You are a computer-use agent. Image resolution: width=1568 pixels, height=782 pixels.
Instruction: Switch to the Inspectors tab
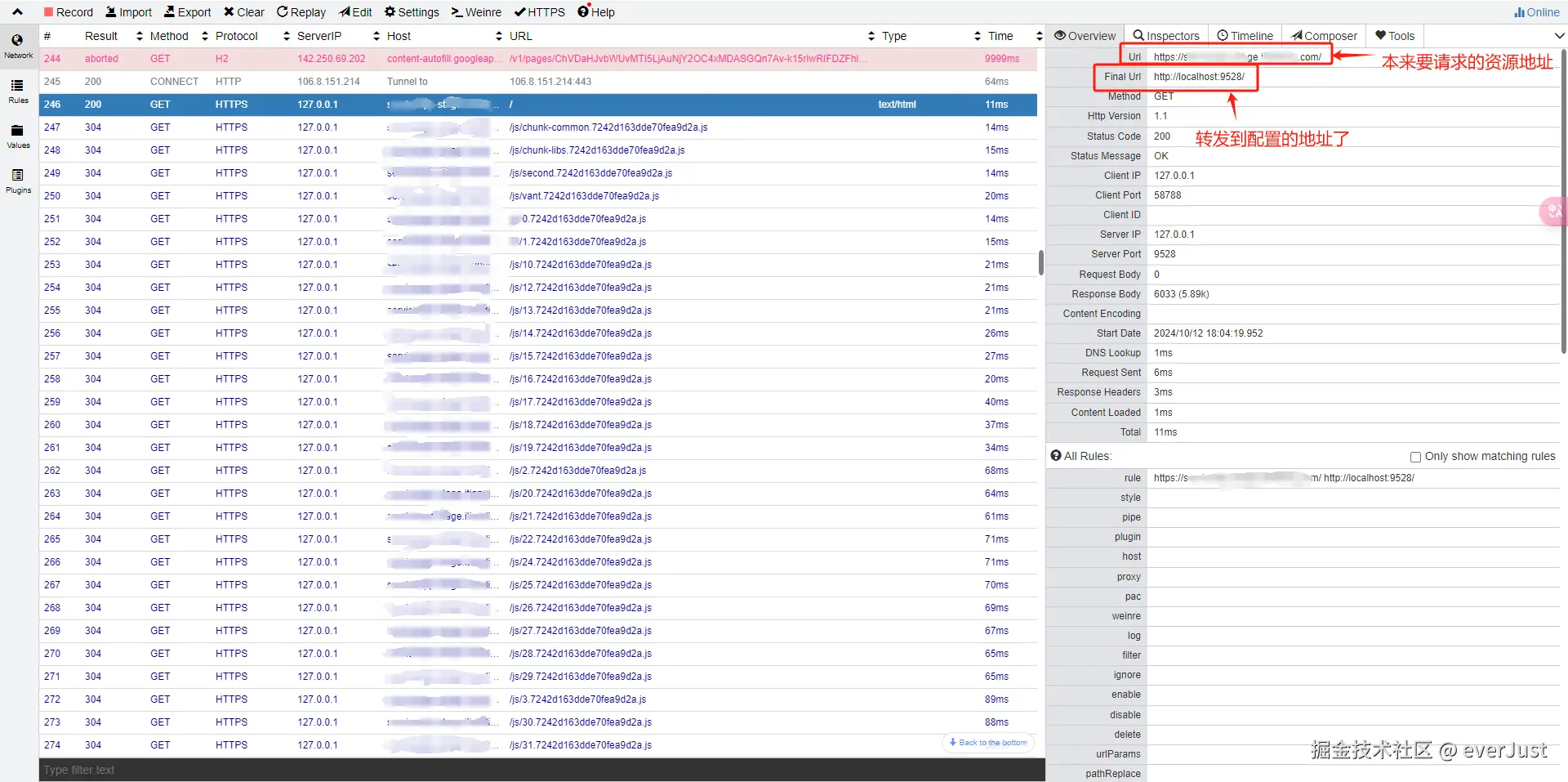click(x=1166, y=36)
